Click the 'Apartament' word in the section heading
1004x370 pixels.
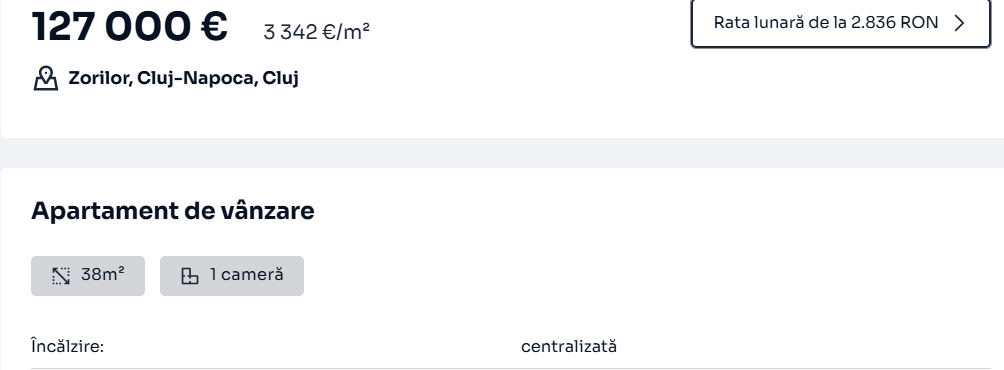tap(104, 211)
